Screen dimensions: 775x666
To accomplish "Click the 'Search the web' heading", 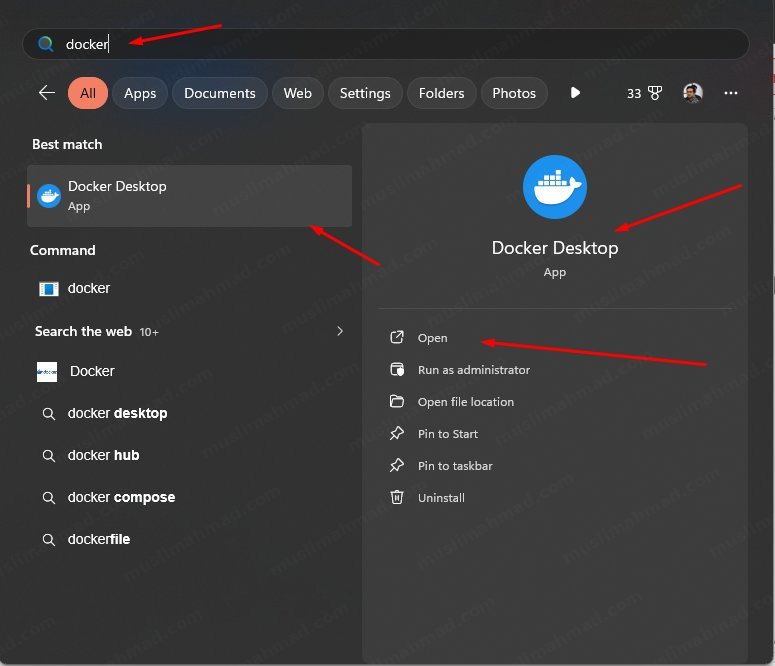I will click(x=83, y=331).
